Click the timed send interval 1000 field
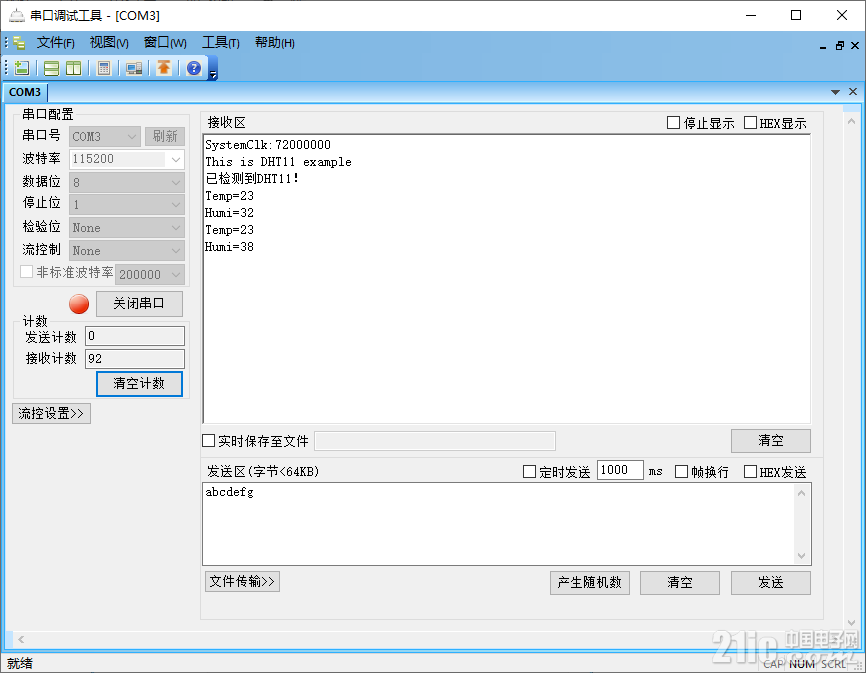This screenshot has height=673, width=866. (620, 470)
